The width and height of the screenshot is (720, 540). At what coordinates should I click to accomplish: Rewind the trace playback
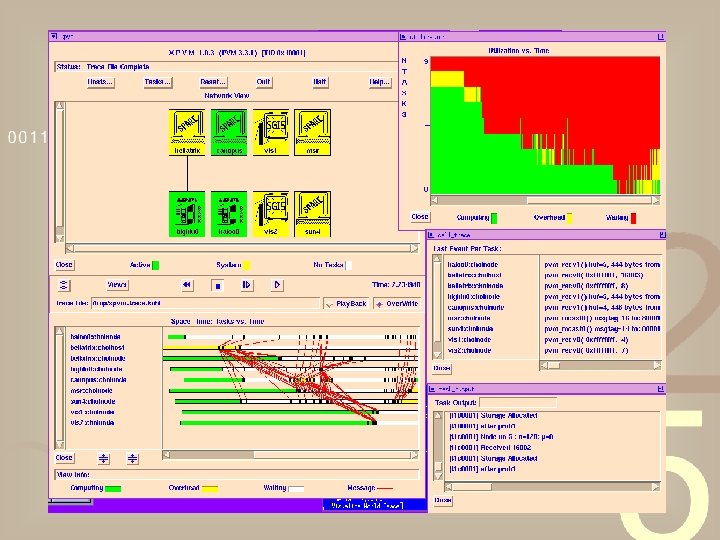pos(187,285)
